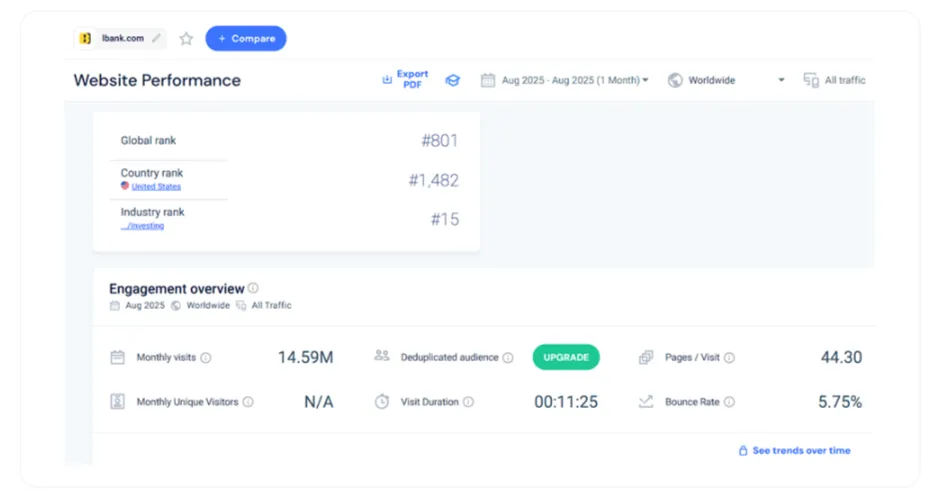Click the Bounce Rate info icon

[x=729, y=402]
